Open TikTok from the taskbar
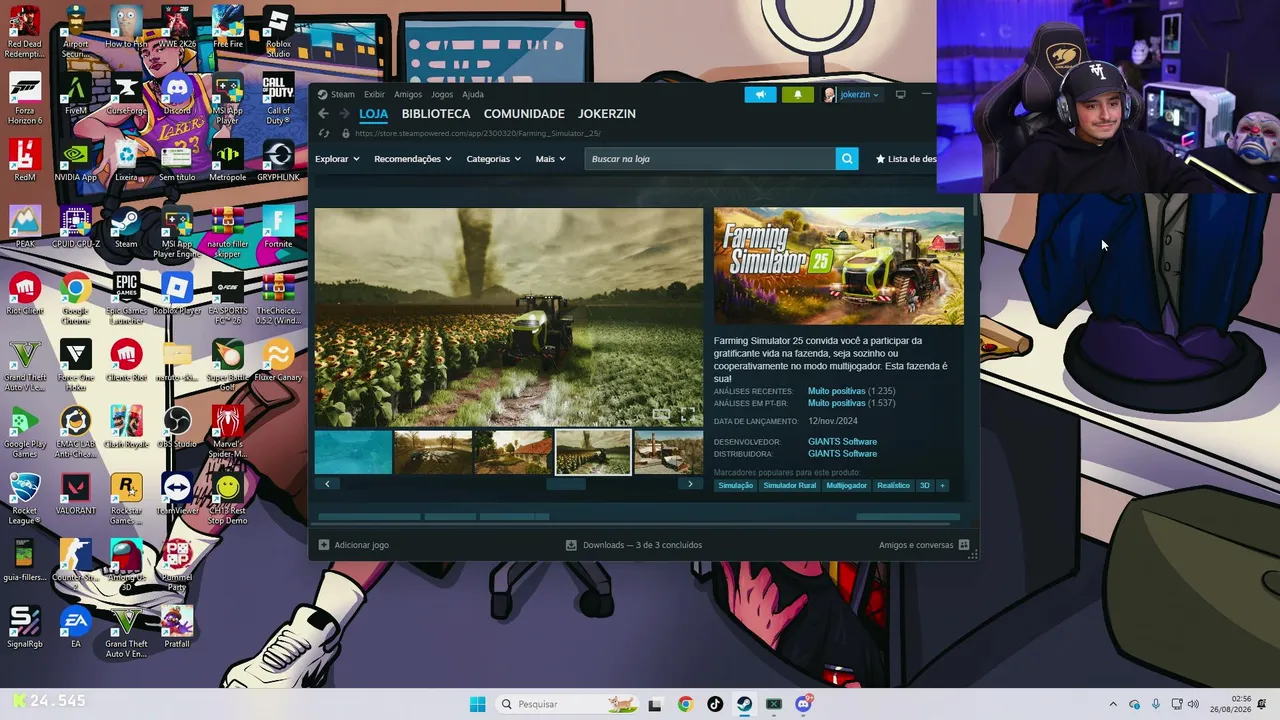Image resolution: width=1280 pixels, height=720 pixels. tap(715, 704)
